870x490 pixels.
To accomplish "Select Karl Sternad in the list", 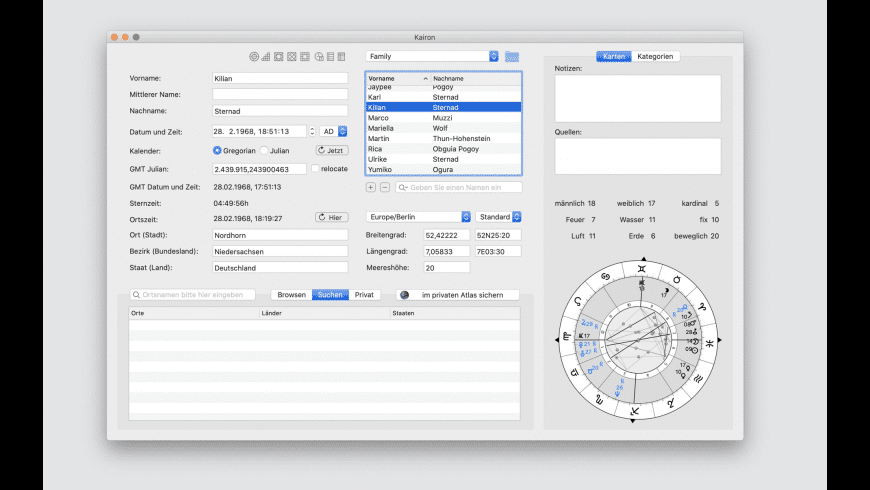I will tap(443, 97).
